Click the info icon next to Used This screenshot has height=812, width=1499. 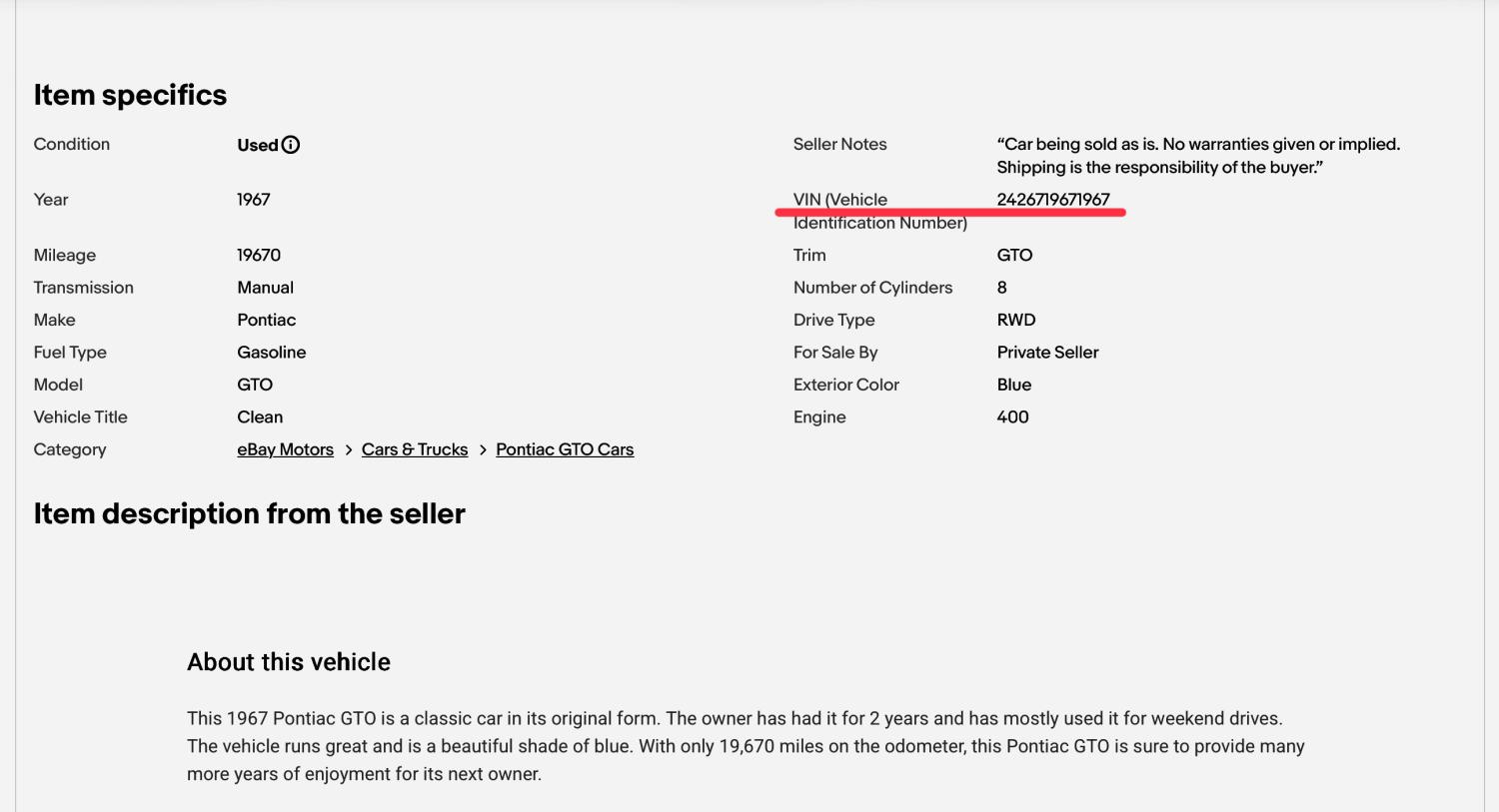(291, 145)
